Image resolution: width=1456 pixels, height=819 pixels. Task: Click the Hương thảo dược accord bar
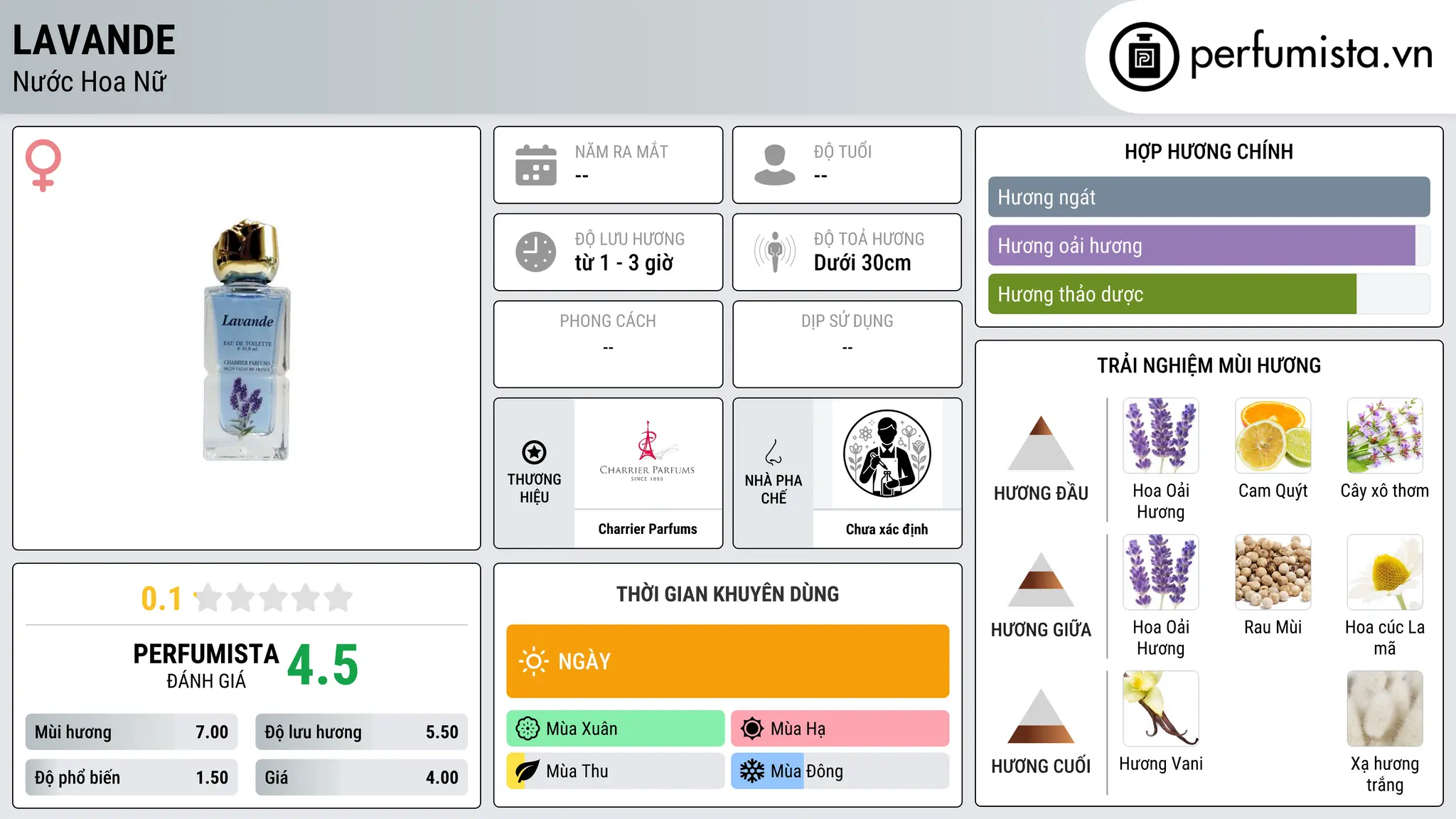[1209, 294]
